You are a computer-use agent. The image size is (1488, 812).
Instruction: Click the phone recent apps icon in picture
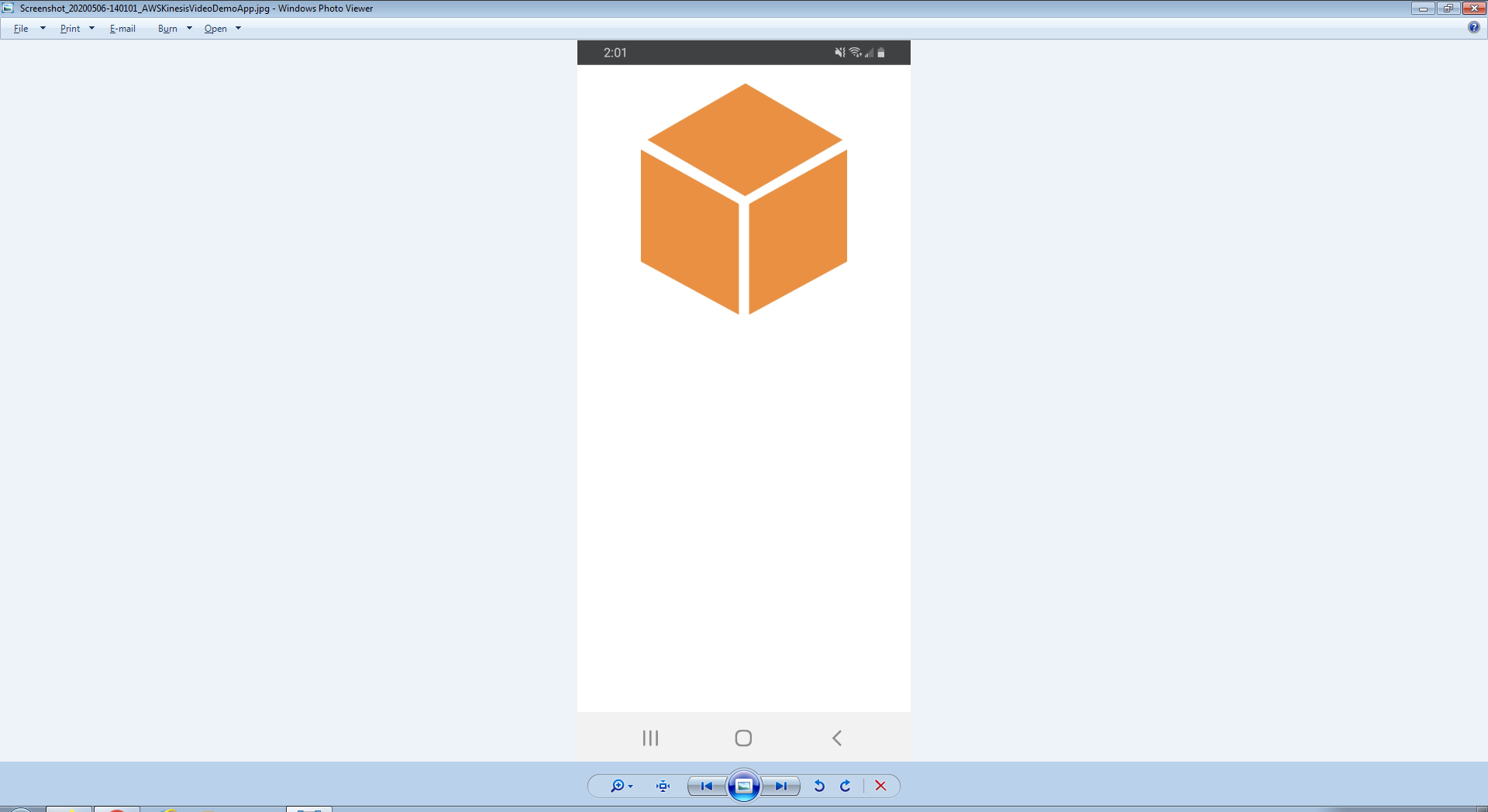coord(650,738)
